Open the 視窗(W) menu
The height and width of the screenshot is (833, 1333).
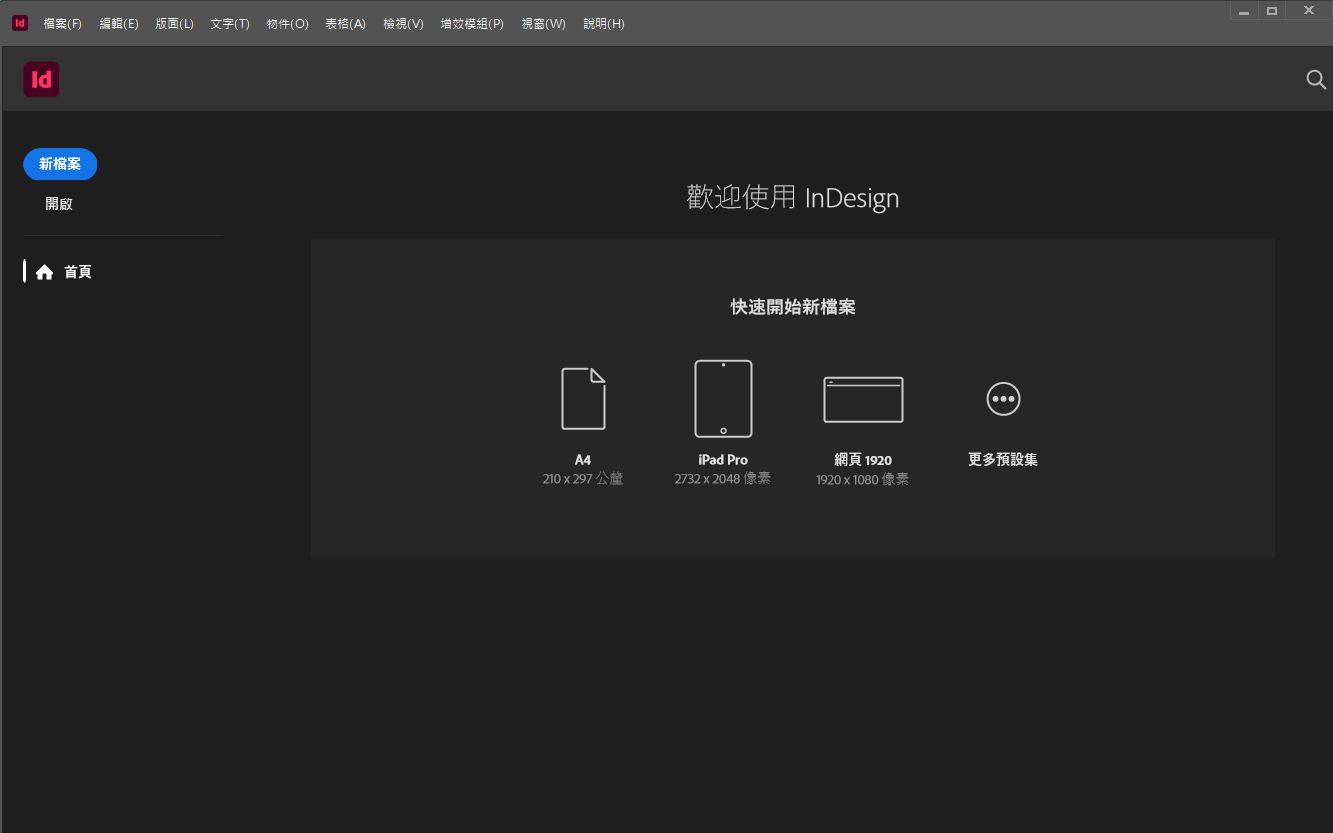[x=543, y=24]
